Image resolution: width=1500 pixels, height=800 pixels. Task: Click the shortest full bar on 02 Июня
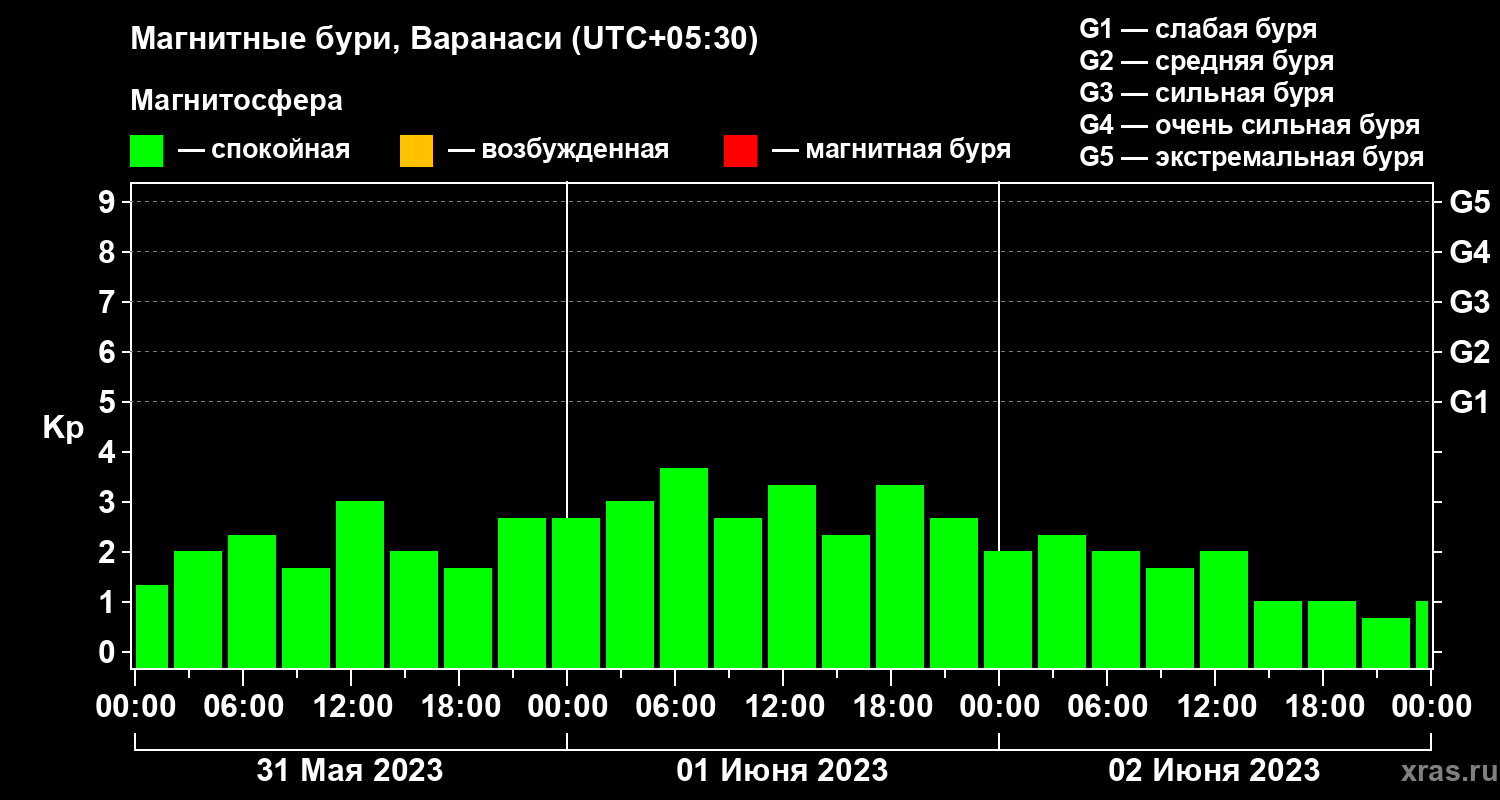click(1386, 643)
